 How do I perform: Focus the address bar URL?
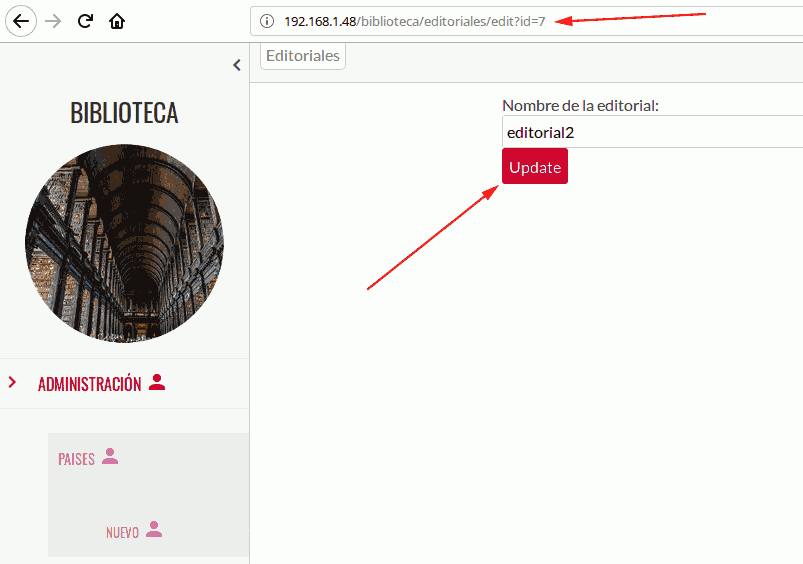414,21
